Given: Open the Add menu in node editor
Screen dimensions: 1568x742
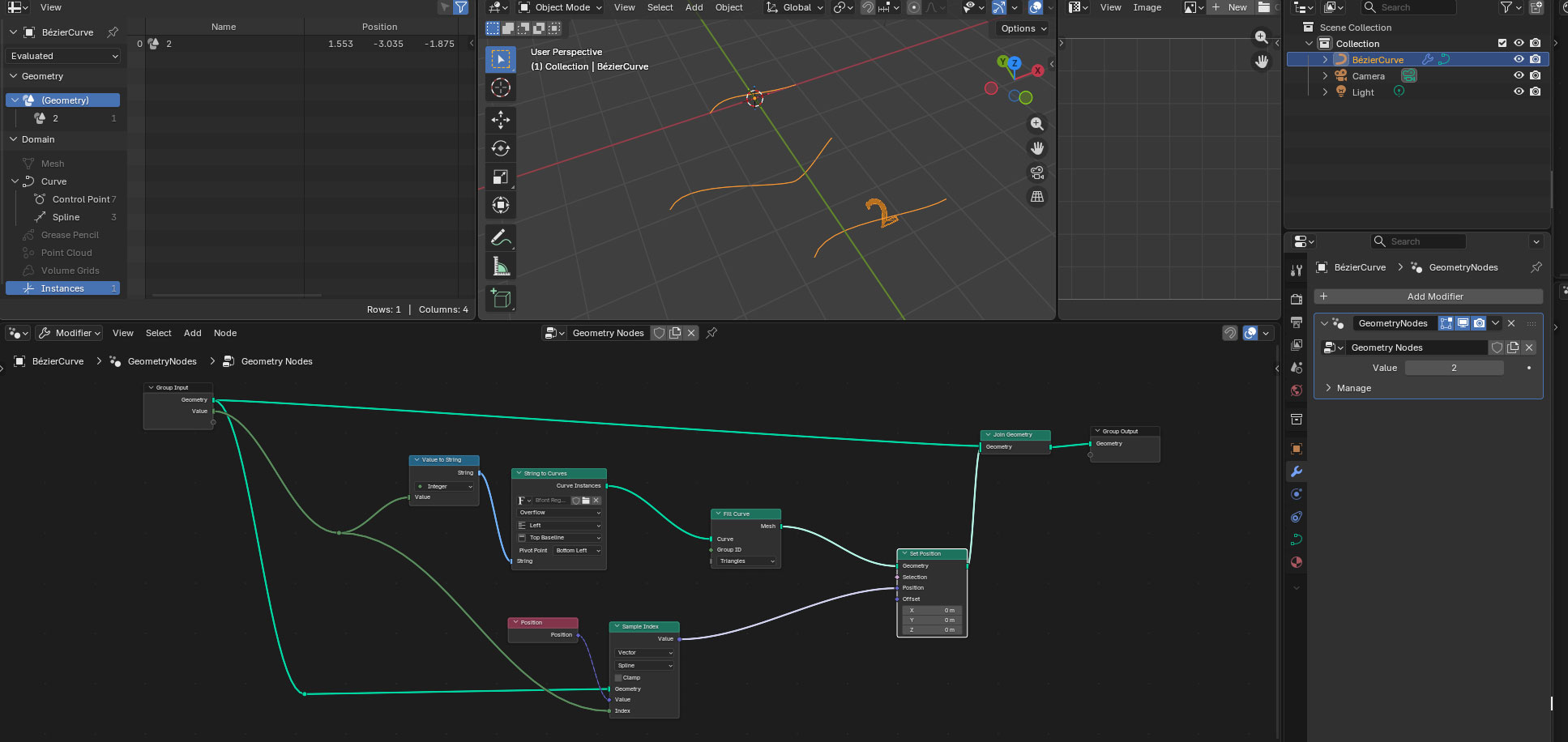Looking at the screenshot, I should (x=192, y=333).
